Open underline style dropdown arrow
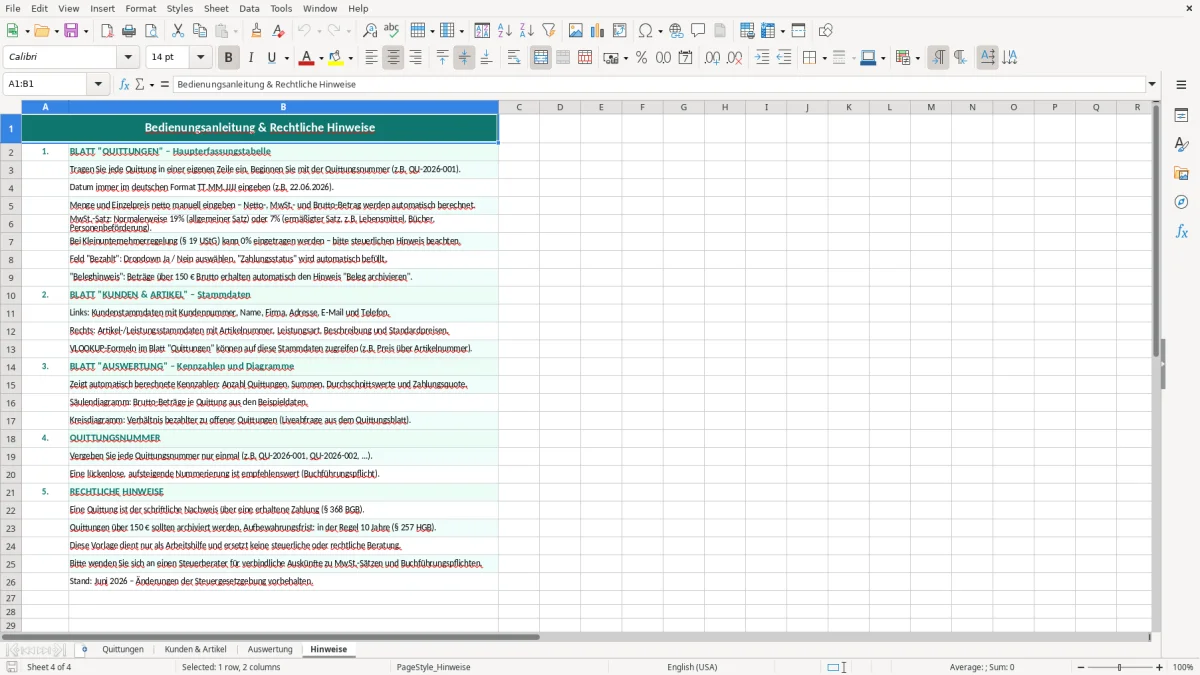 tap(286, 58)
